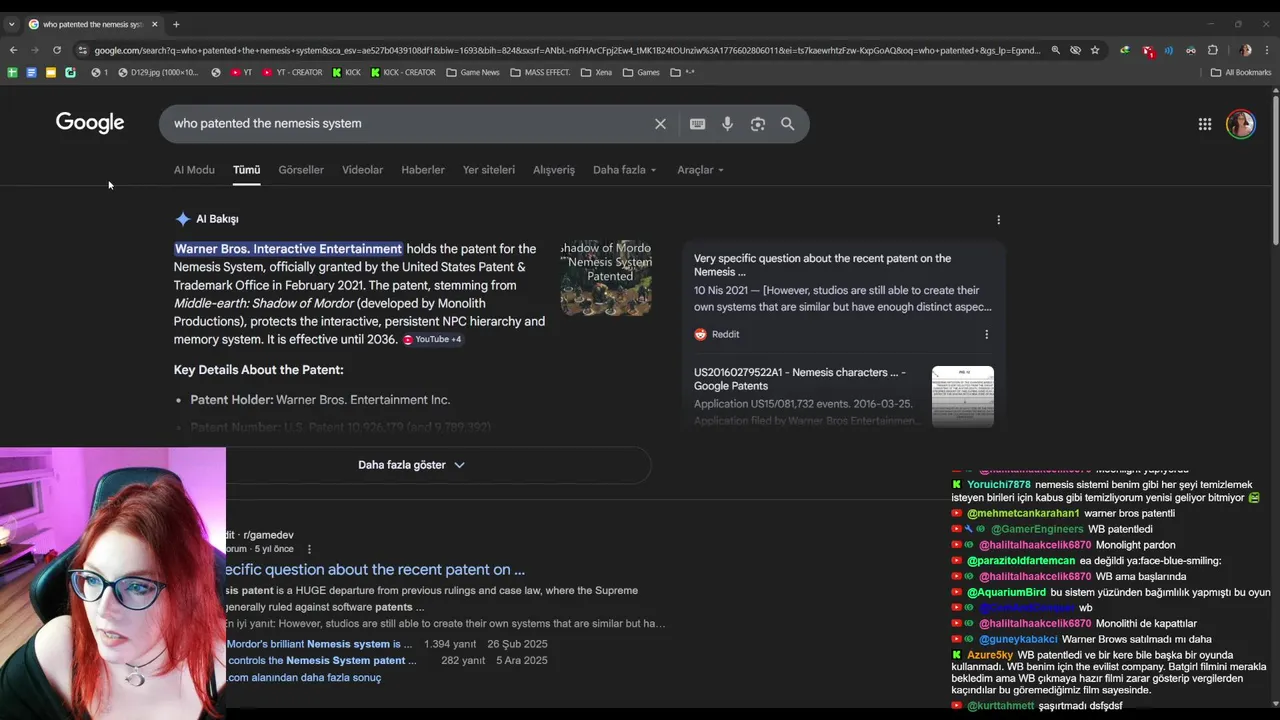Open AI overview three-dot options menu
This screenshot has width=1280, height=720.
tap(998, 220)
